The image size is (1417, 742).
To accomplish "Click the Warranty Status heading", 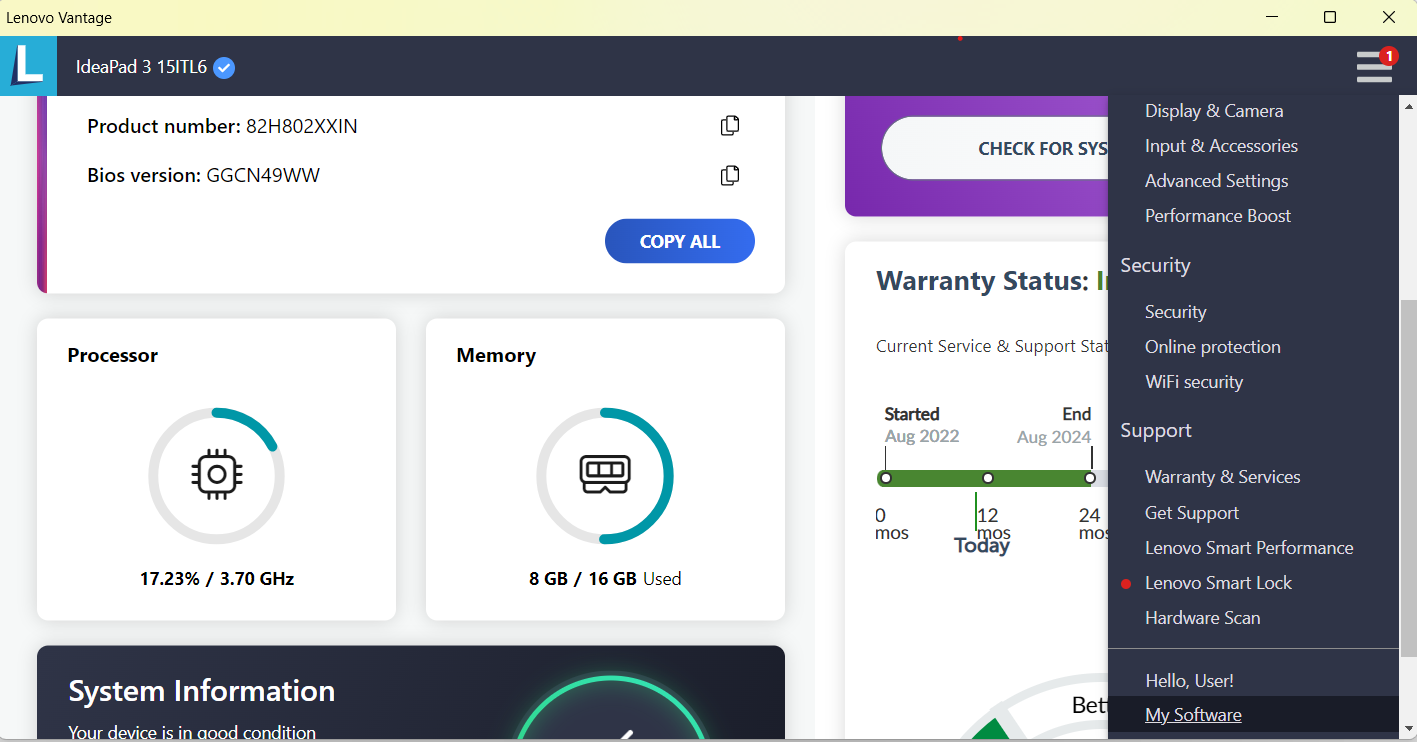I will (x=992, y=281).
